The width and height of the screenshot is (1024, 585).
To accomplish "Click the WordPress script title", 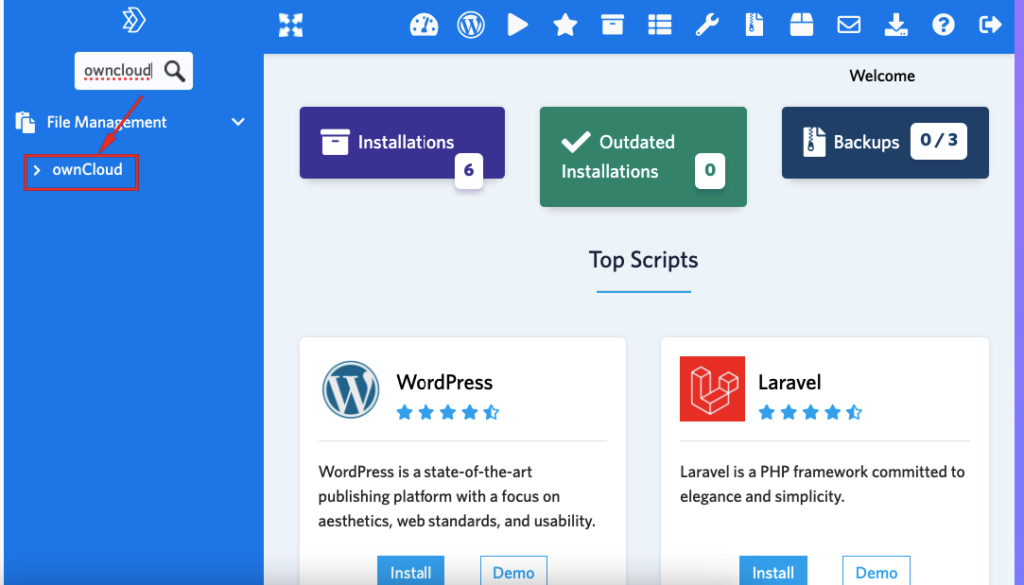I will [445, 382].
